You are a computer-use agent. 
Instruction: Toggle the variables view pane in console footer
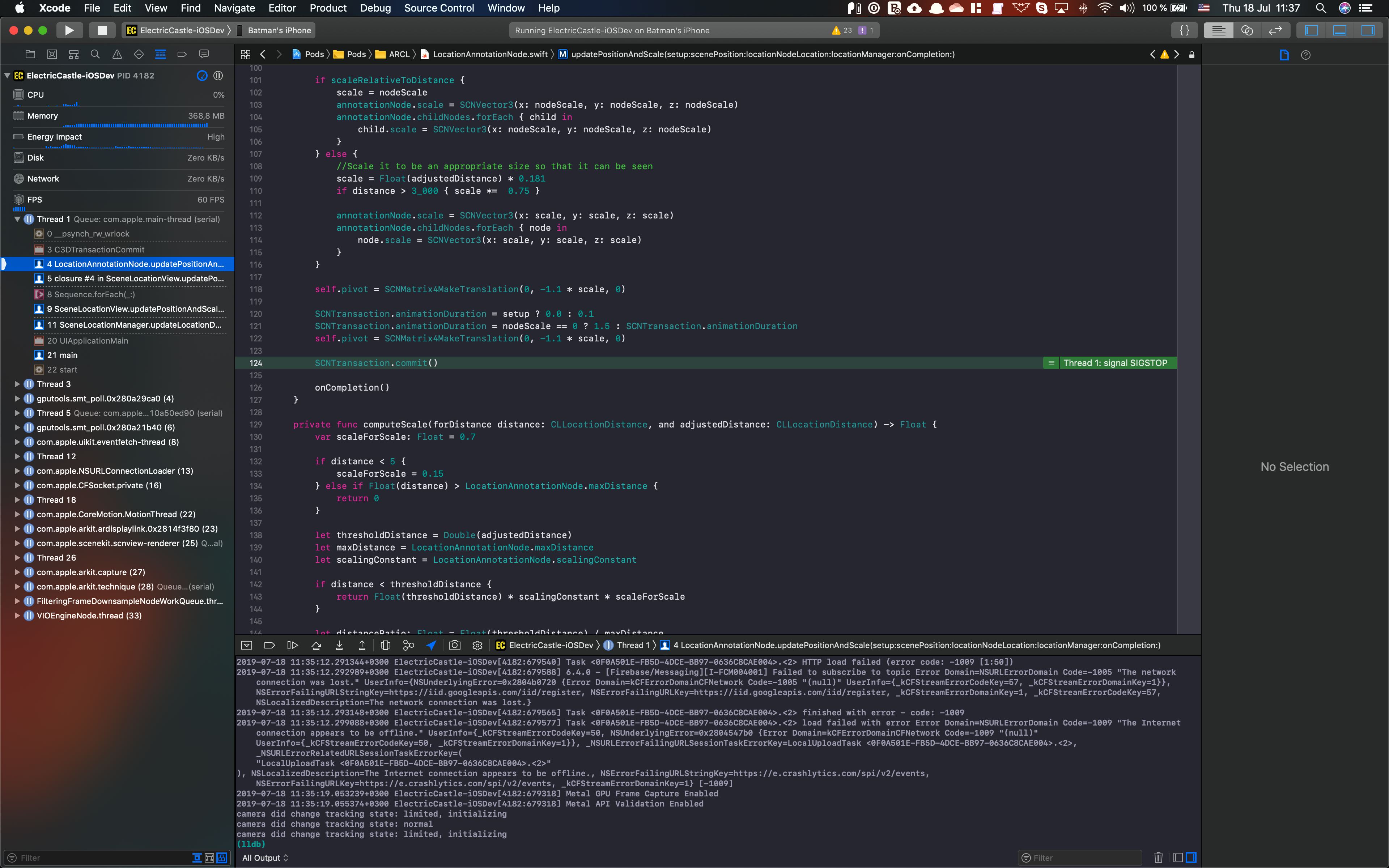coord(1178,858)
